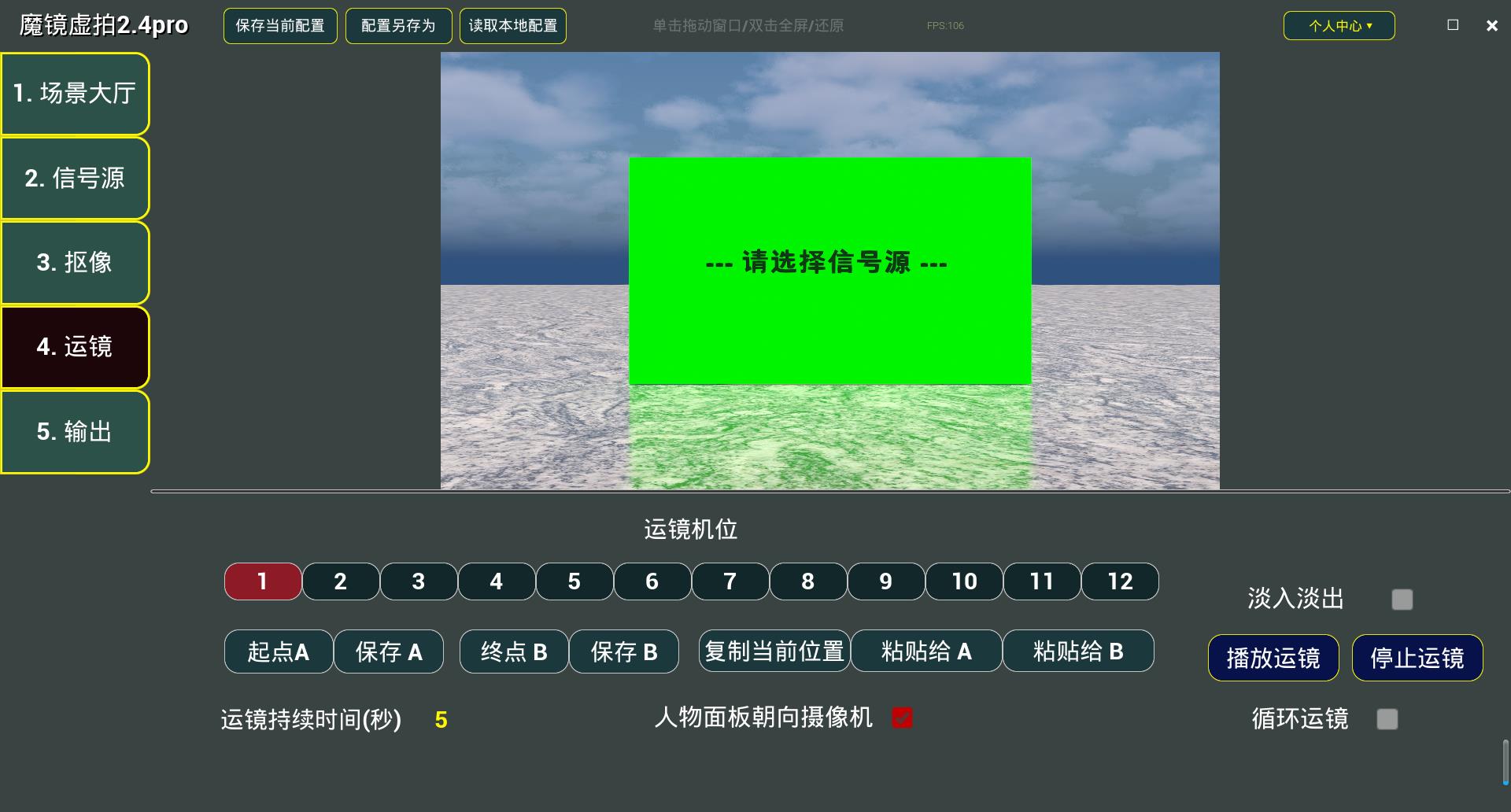
Task: Play camera movement with 播放运镜
Action: 1273,657
